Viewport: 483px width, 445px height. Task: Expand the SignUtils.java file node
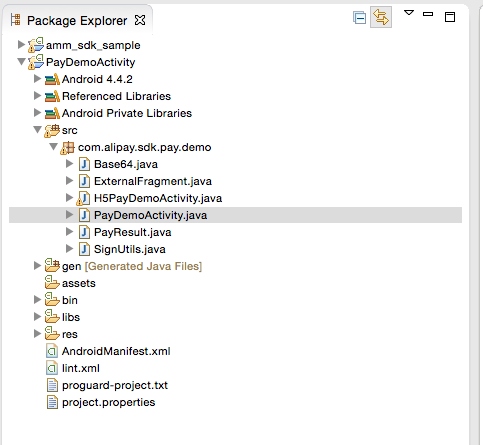point(69,249)
